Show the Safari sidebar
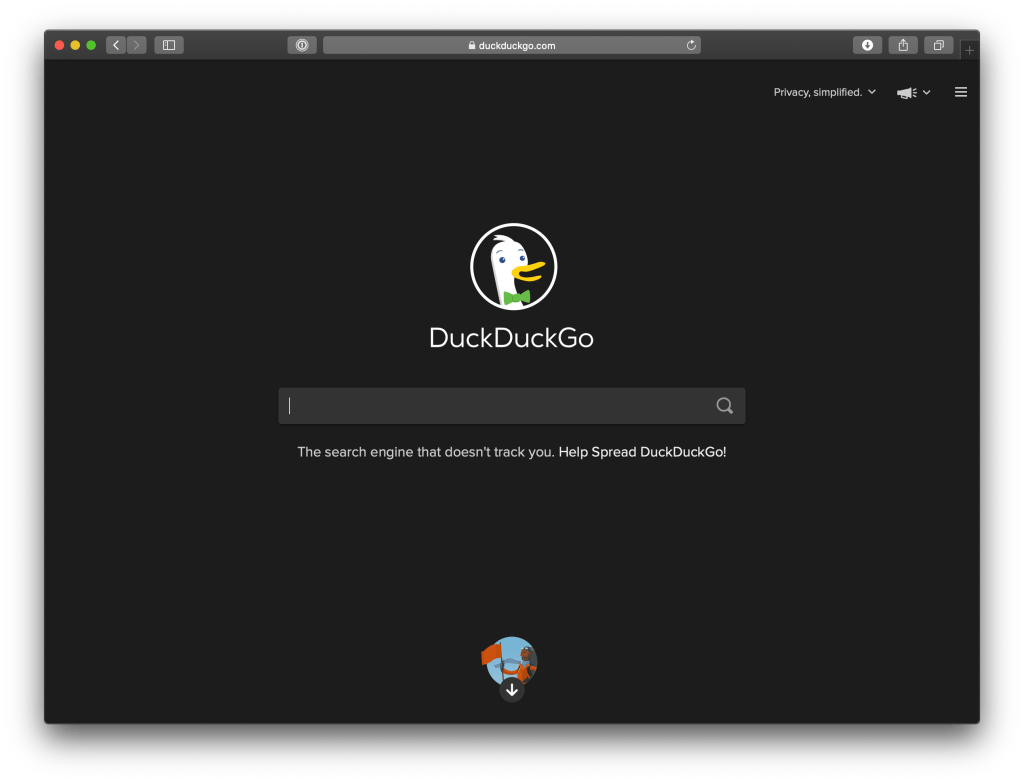 coord(169,45)
